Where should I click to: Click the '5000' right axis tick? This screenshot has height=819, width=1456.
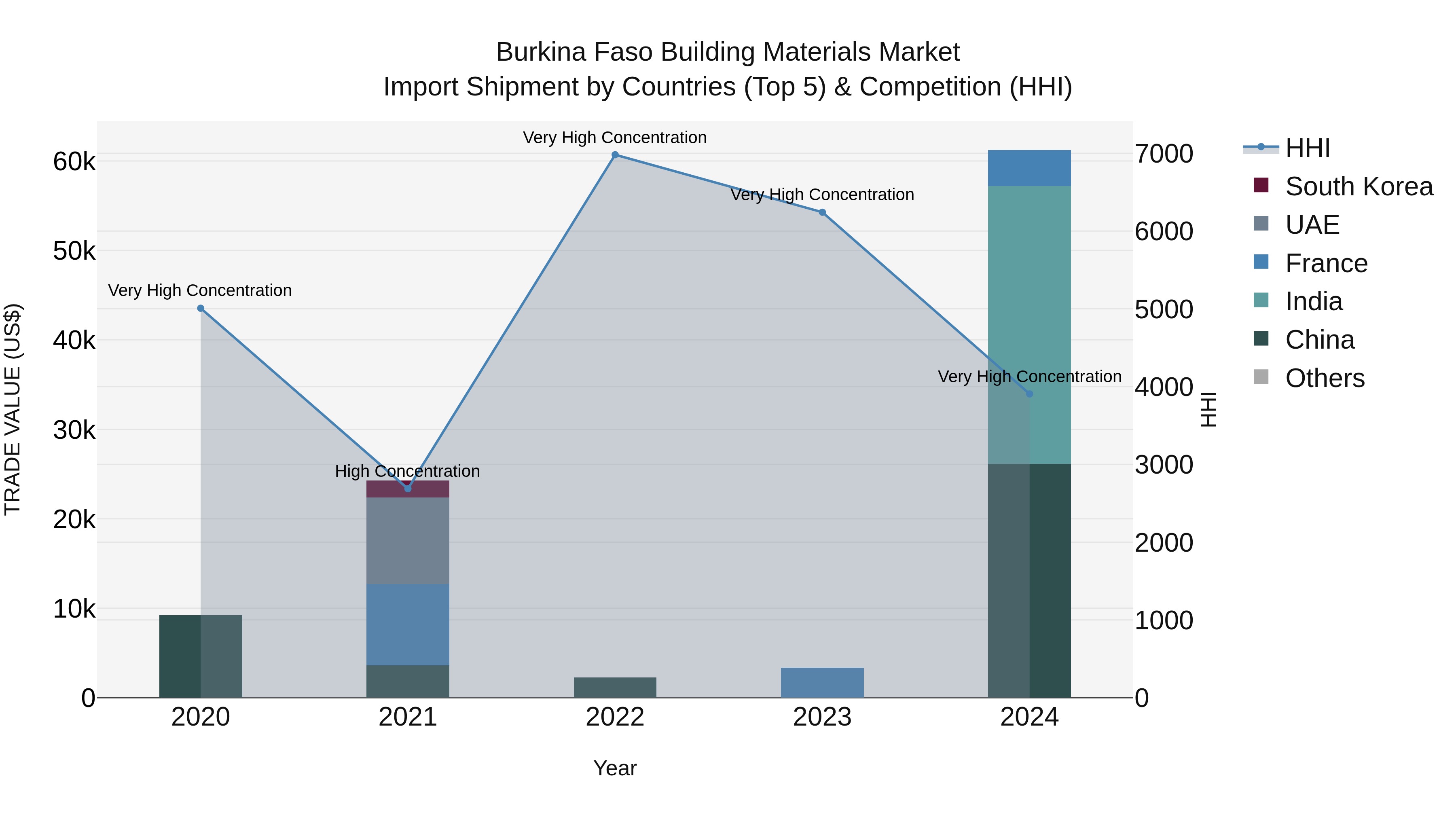click(x=1164, y=309)
